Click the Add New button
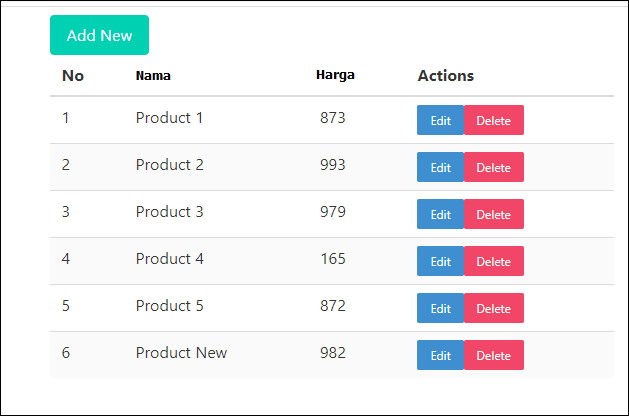 click(99, 35)
